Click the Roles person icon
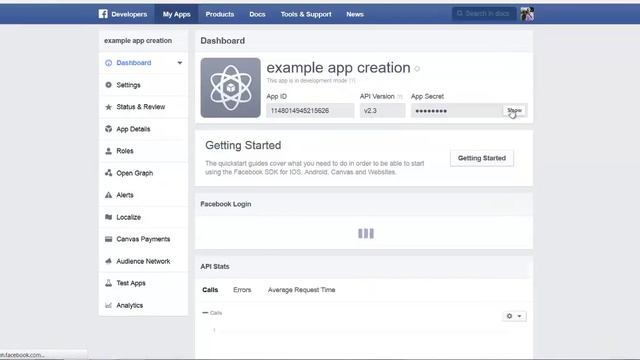 108,151
